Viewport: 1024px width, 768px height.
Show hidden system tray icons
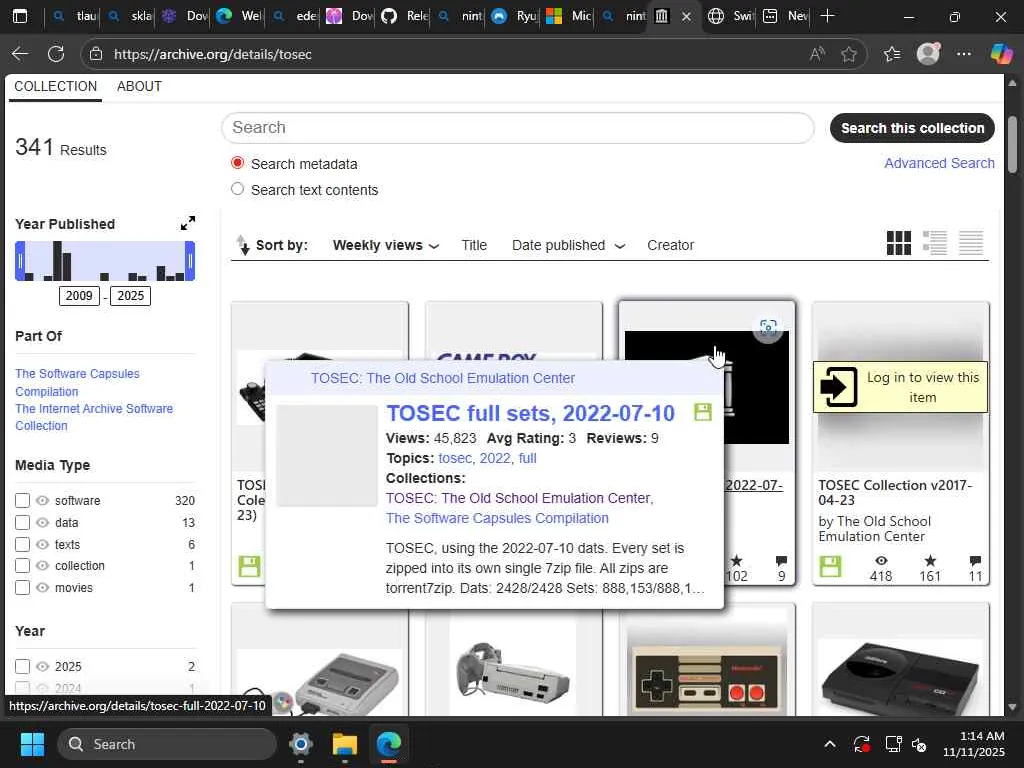point(829,744)
